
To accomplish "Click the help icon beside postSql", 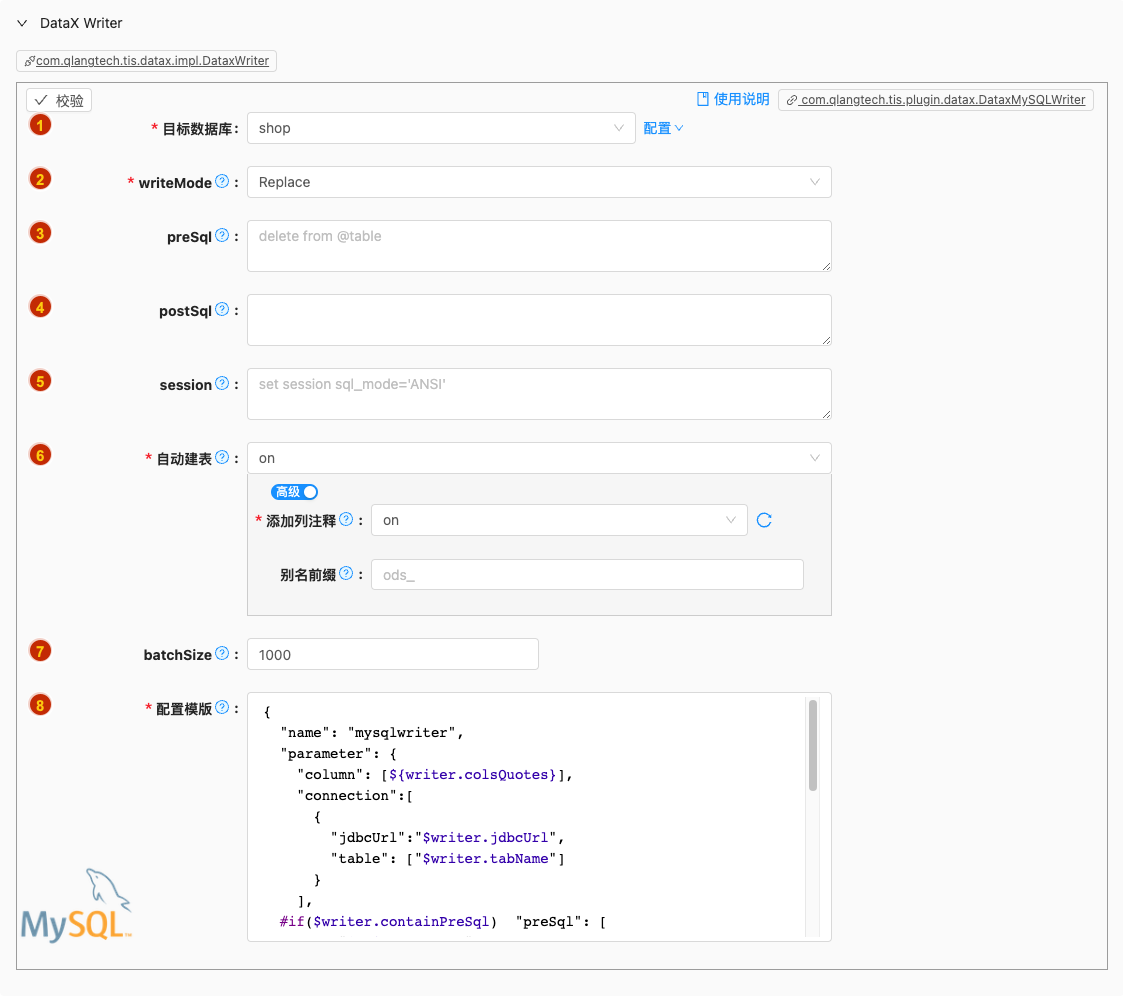I will (x=222, y=310).
